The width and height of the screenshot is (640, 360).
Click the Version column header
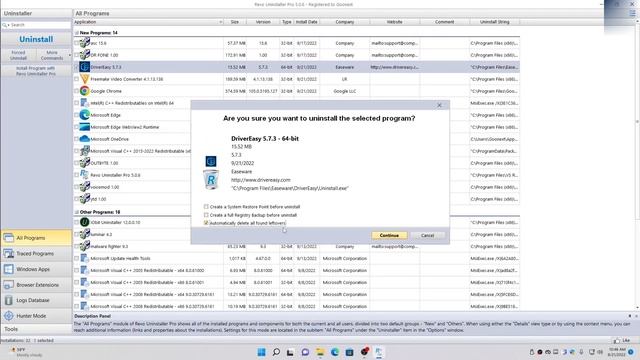click(263, 22)
